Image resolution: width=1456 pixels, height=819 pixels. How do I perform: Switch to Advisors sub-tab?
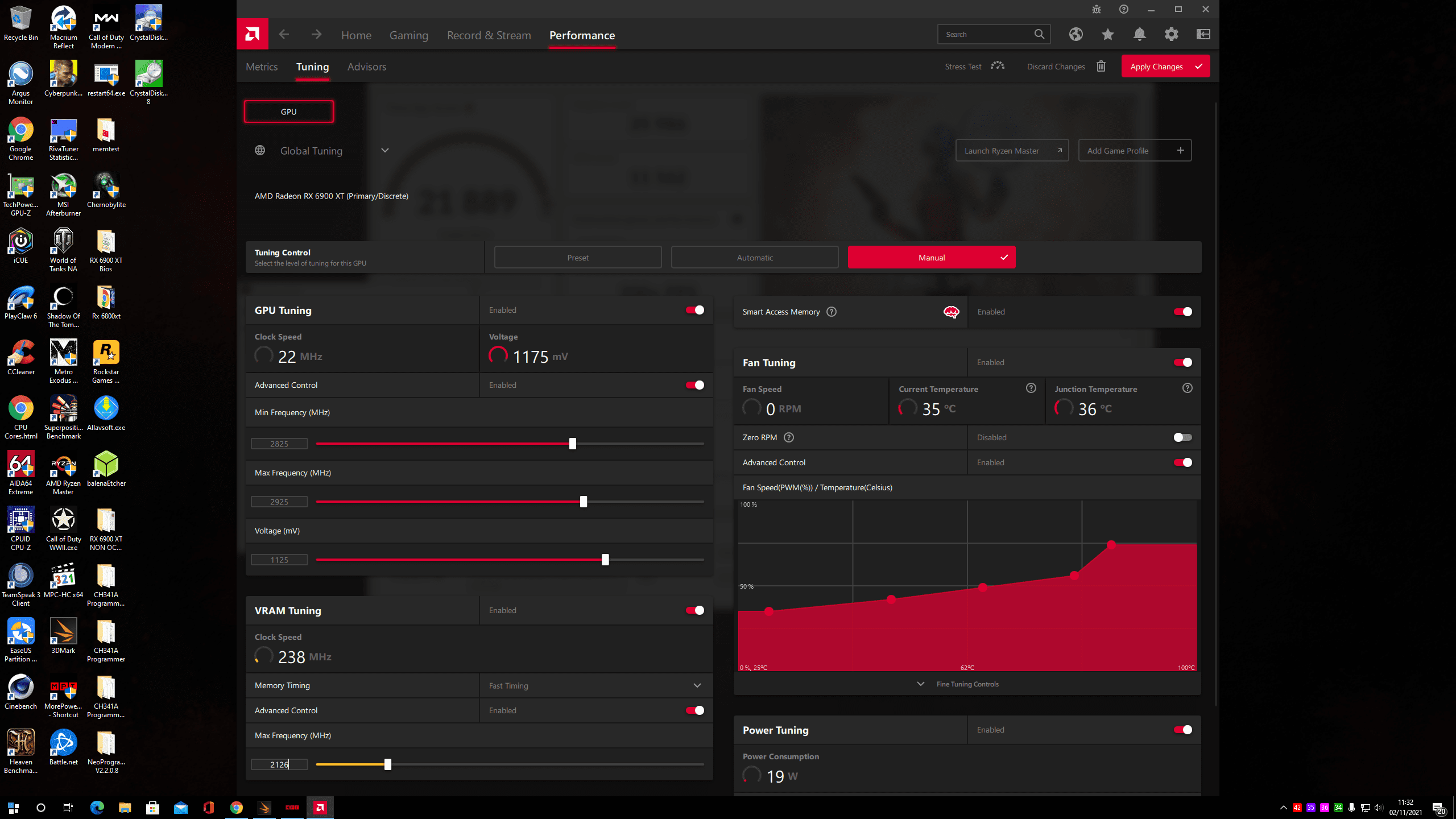click(366, 67)
